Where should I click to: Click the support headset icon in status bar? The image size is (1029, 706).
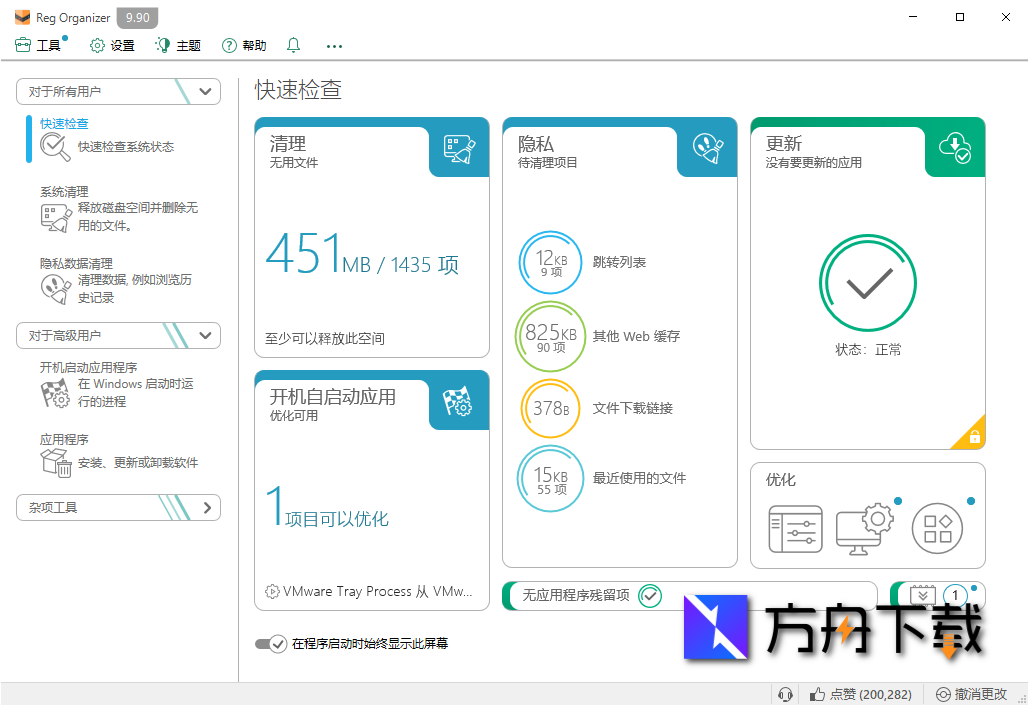tap(785, 693)
